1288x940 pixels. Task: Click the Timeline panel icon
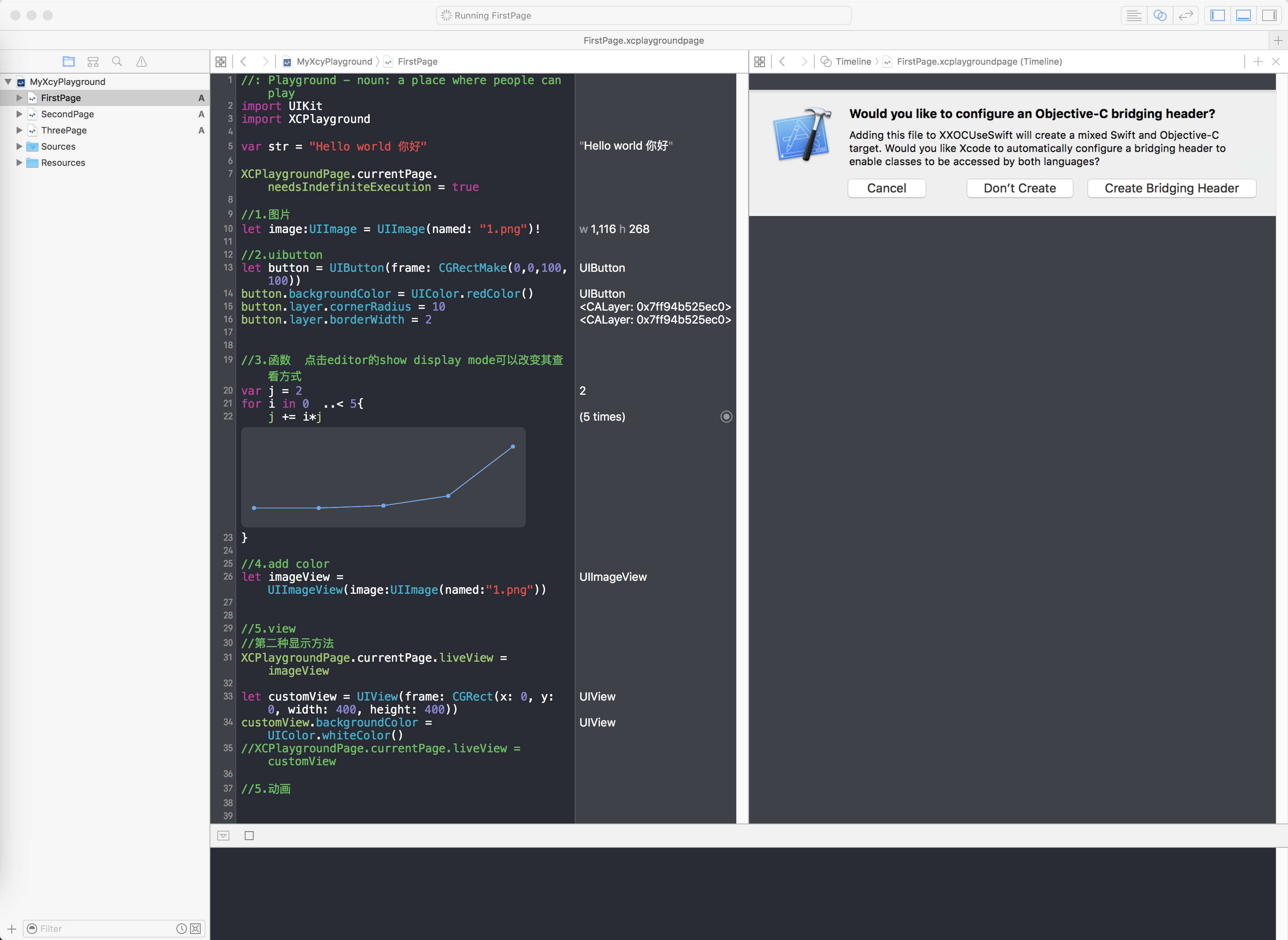pyautogui.click(x=823, y=62)
